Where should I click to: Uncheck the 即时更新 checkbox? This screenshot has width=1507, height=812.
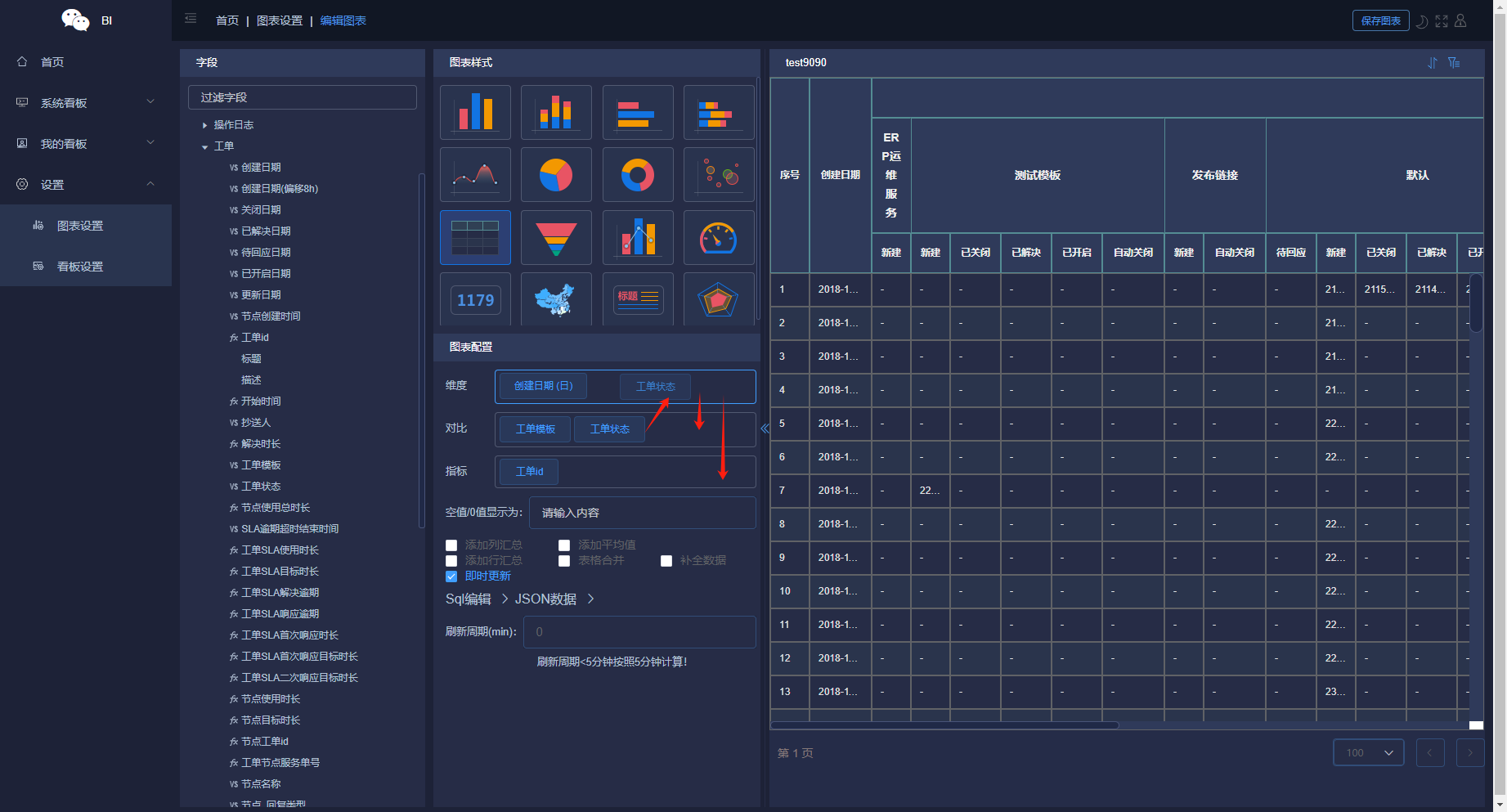point(451,576)
